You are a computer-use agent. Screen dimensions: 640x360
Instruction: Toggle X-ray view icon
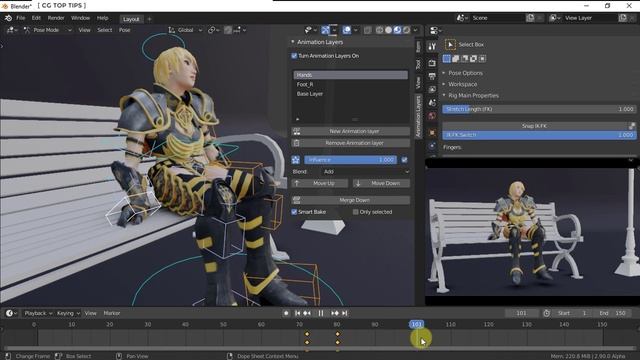click(x=367, y=30)
